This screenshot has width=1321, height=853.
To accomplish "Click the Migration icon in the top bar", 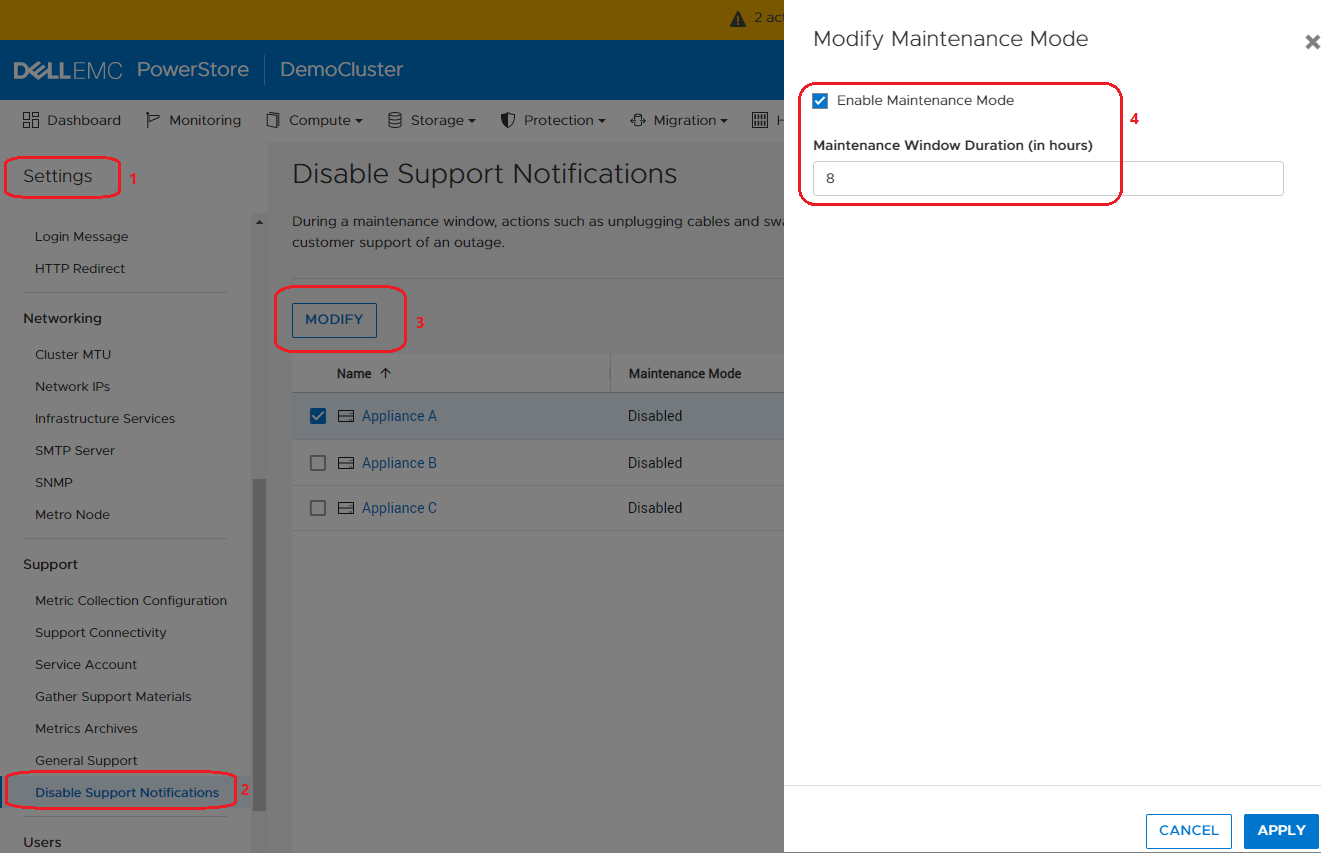I will pos(638,120).
